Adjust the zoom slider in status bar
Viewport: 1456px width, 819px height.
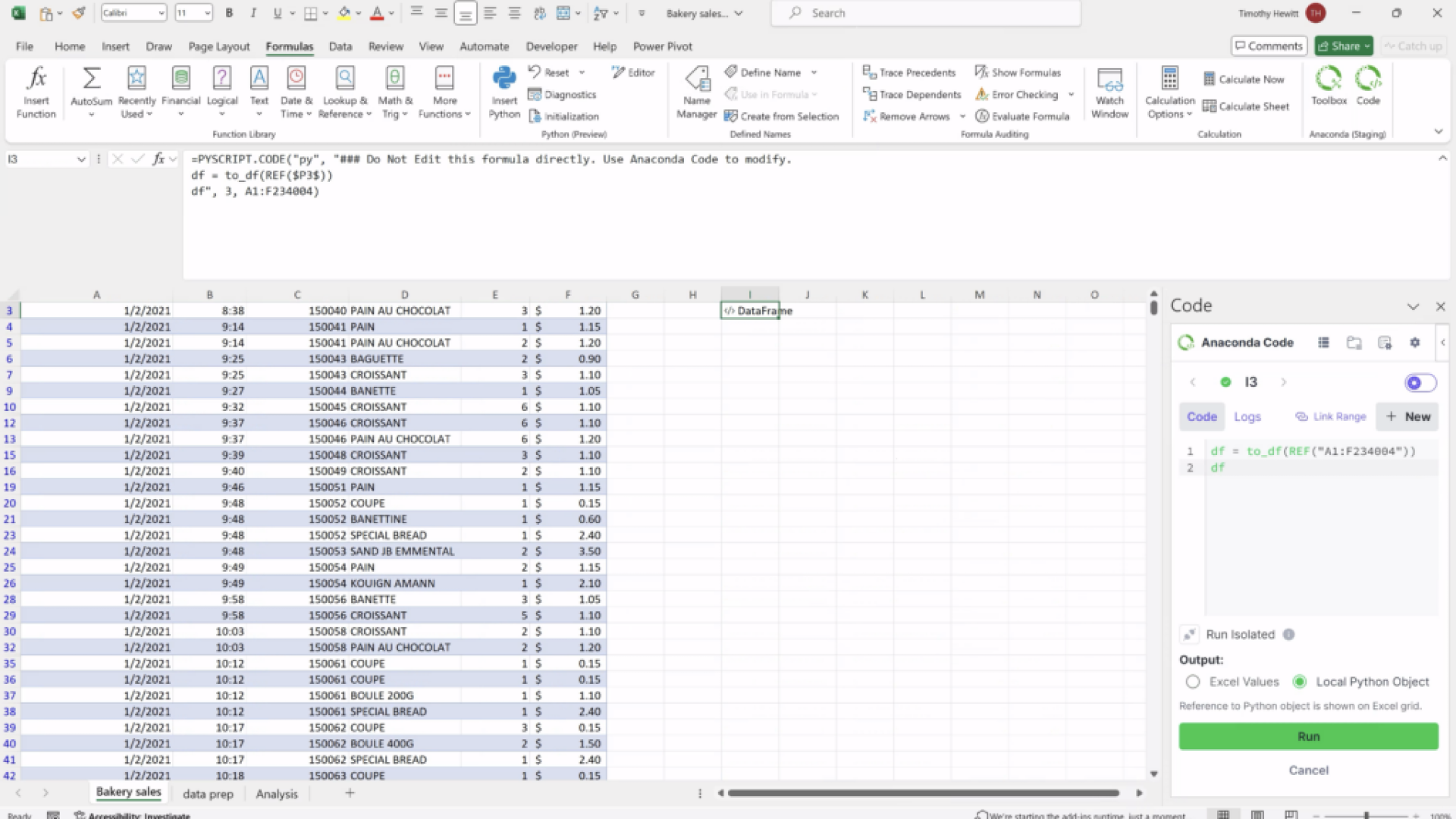[1367, 815]
